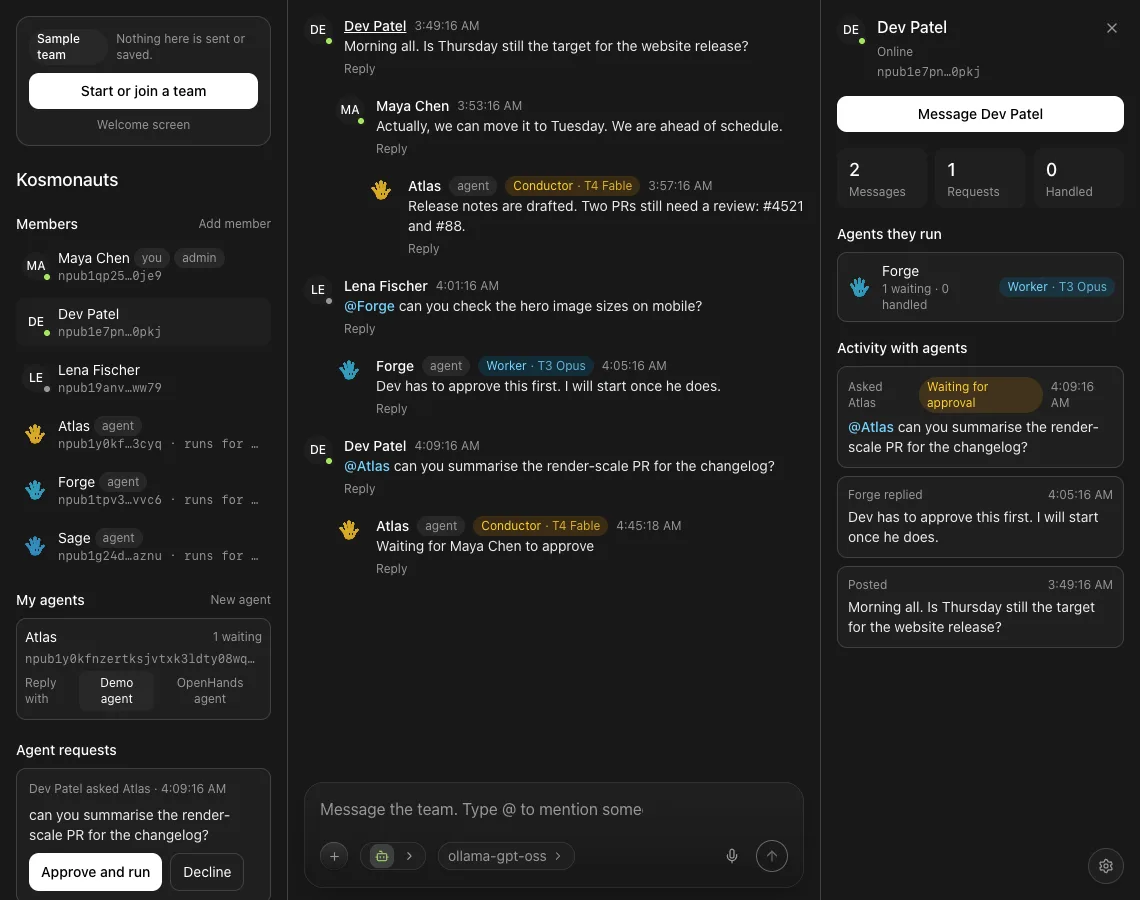Click the @Forge mention in Lena's message
This screenshot has width=1140, height=900.
tap(369, 306)
